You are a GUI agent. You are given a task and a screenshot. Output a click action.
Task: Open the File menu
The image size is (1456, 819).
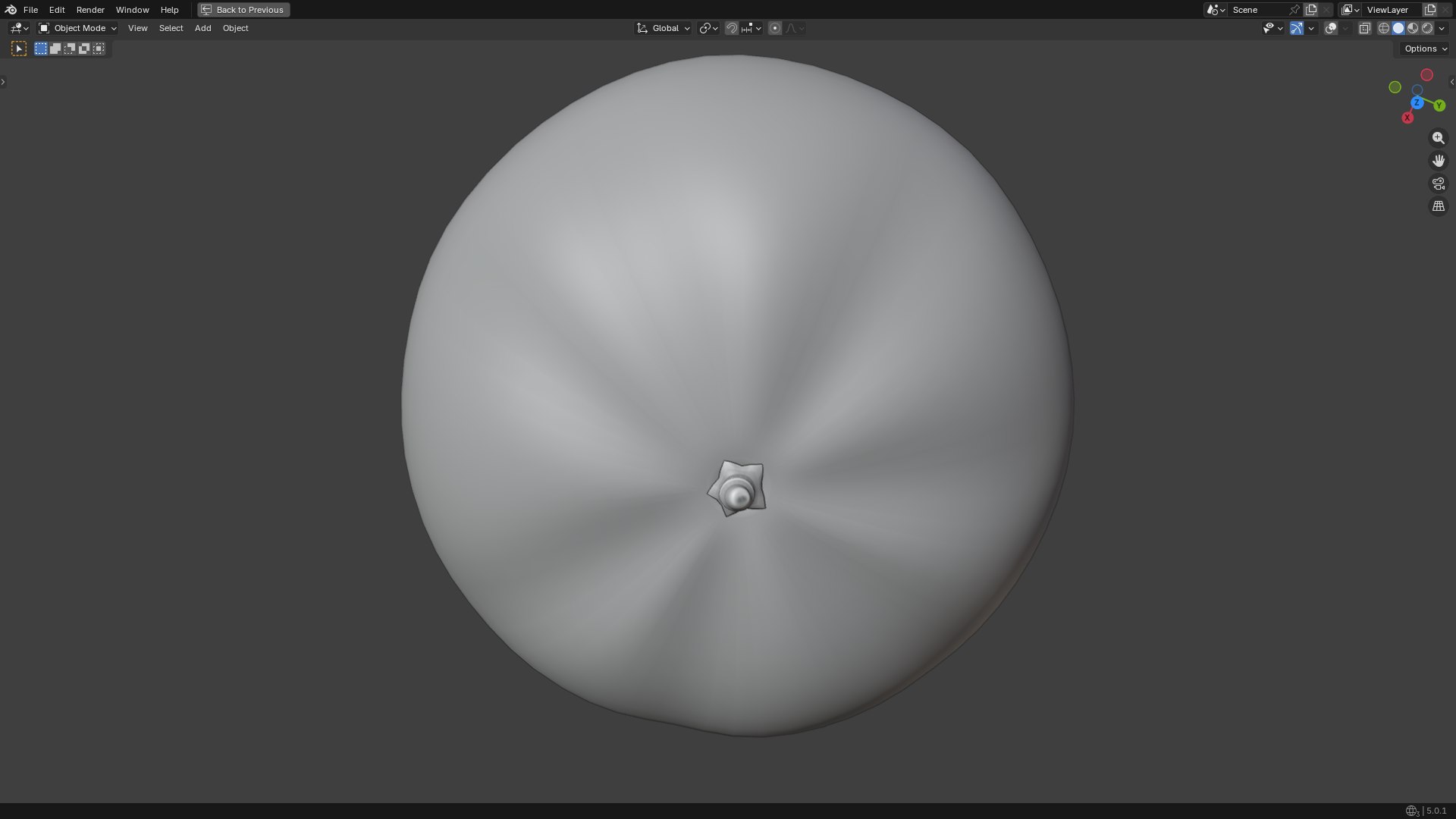(30, 10)
